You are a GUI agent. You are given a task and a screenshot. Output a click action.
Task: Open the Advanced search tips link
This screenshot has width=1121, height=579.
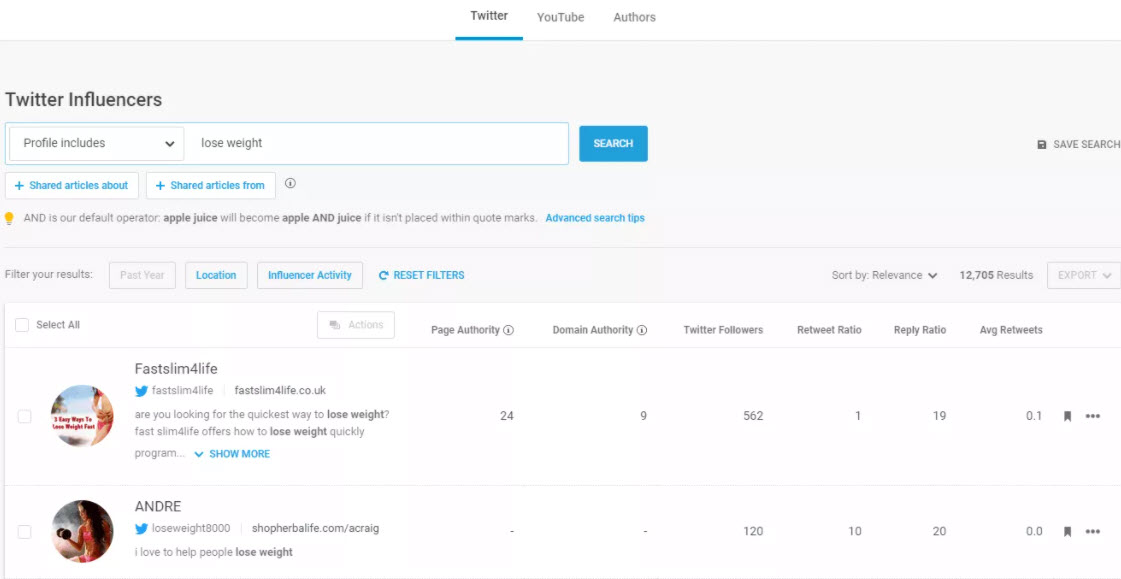pos(595,218)
